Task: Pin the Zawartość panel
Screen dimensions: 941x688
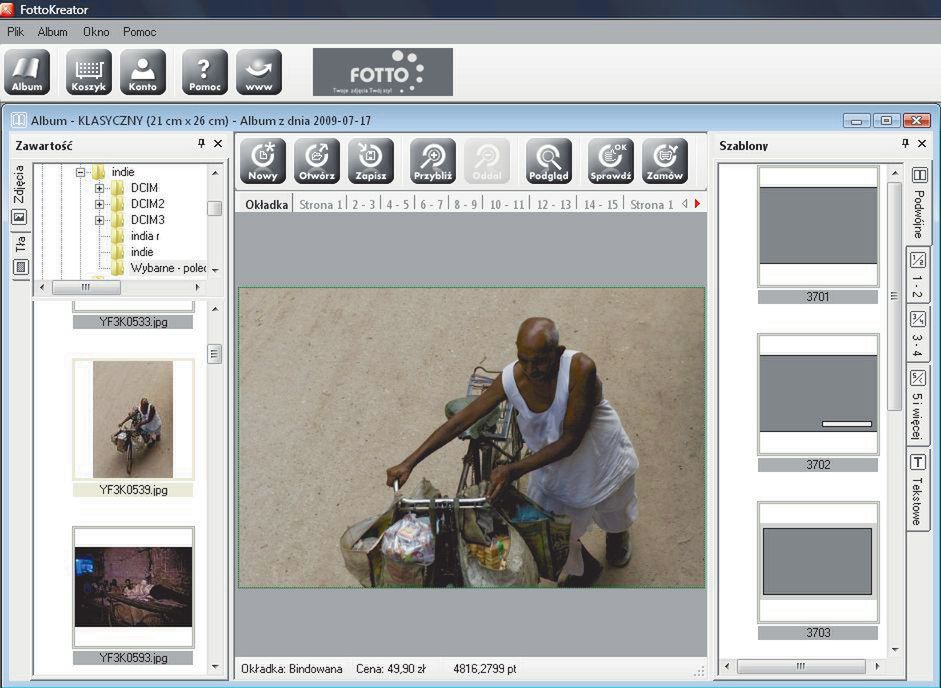Action: click(202, 144)
